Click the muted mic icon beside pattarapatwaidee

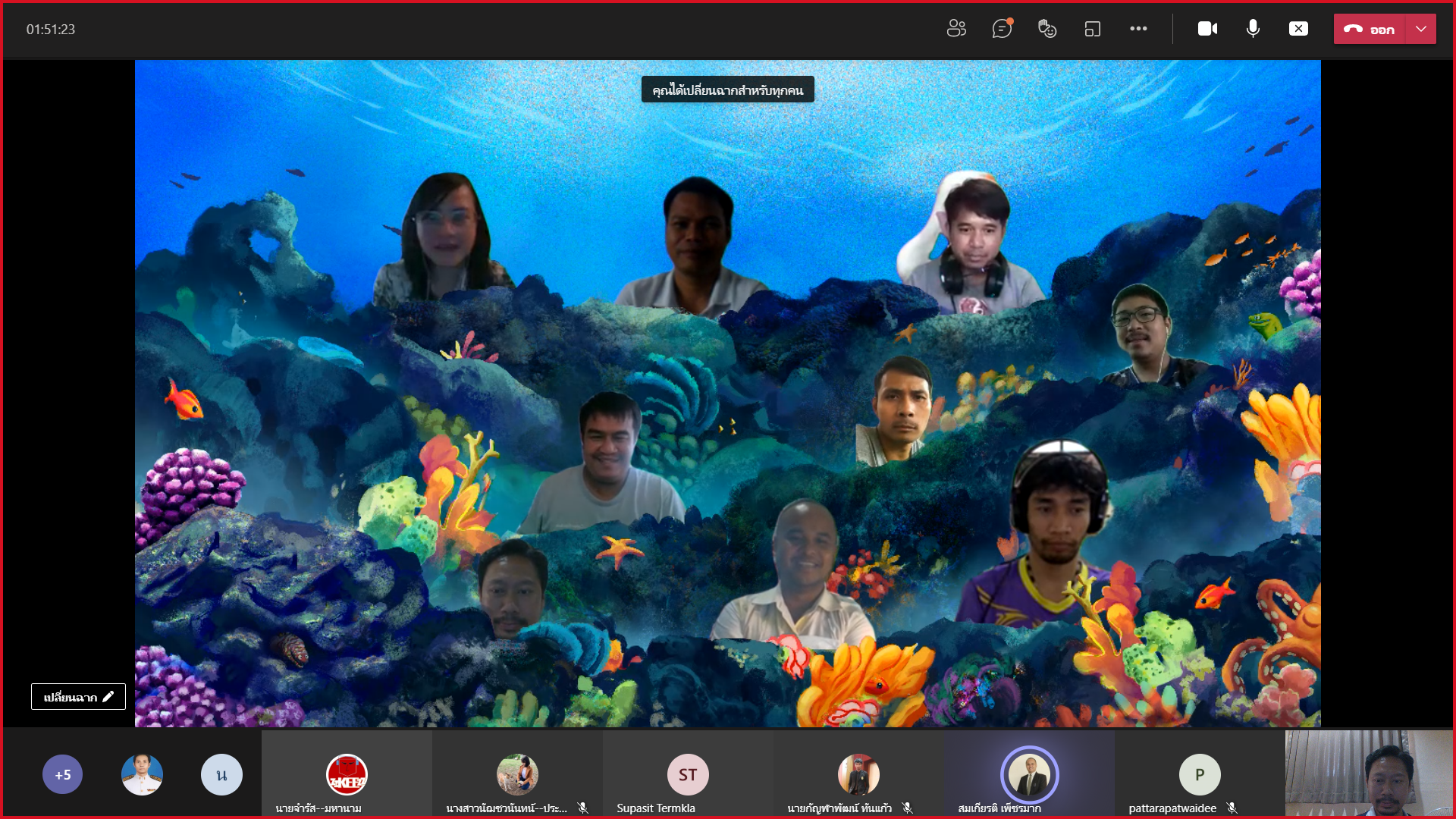(x=1232, y=808)
